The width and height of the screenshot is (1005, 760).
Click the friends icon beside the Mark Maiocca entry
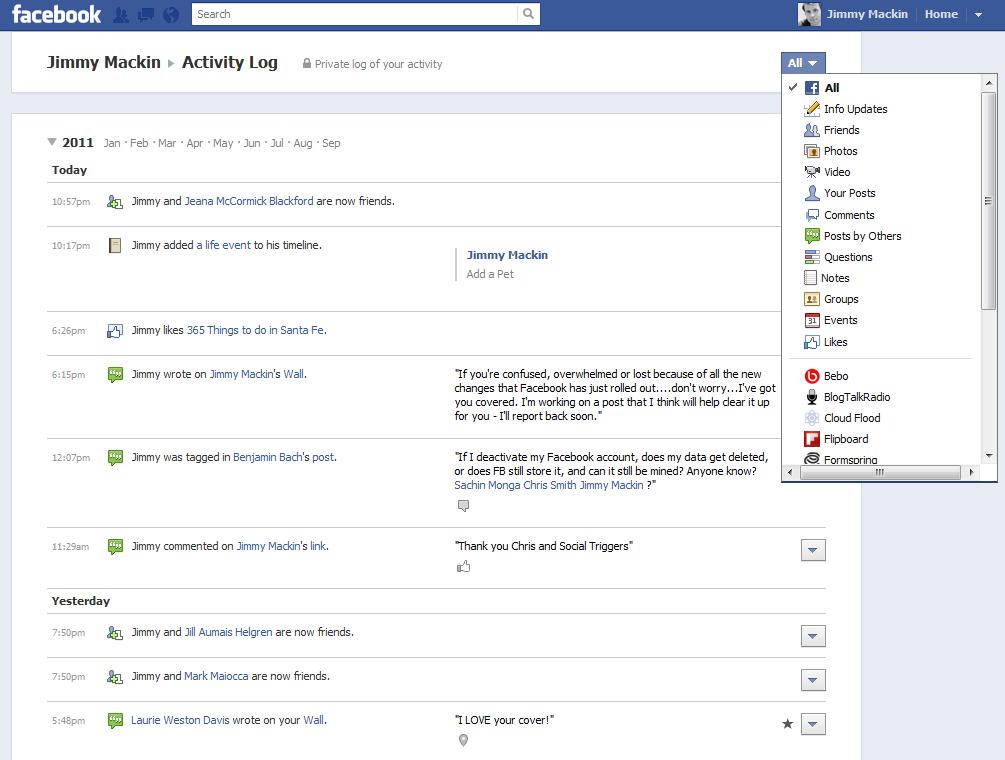tap(115, 677)
